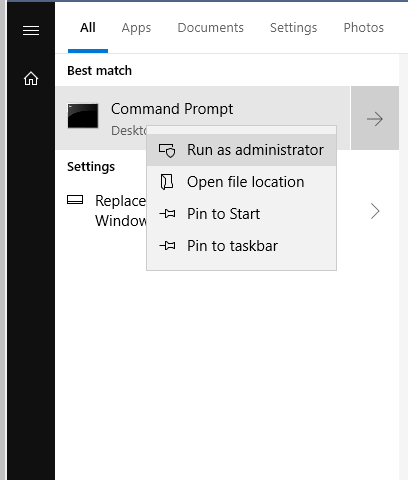This screenshot has height=480, width=408.
Task: Click the shield icon beside Run as administrator
Action: click(x=167, y=150)
